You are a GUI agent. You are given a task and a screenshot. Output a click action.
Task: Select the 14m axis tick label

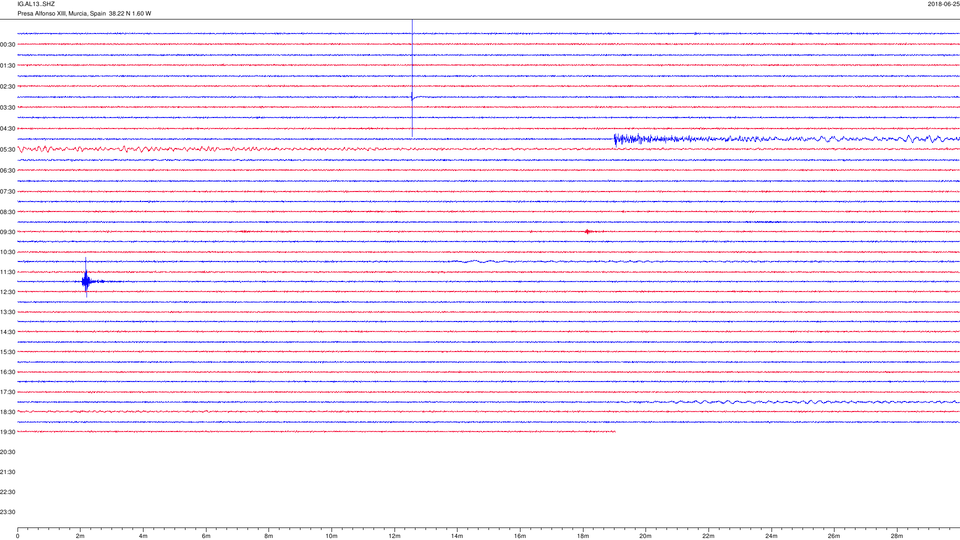(457, 536)
